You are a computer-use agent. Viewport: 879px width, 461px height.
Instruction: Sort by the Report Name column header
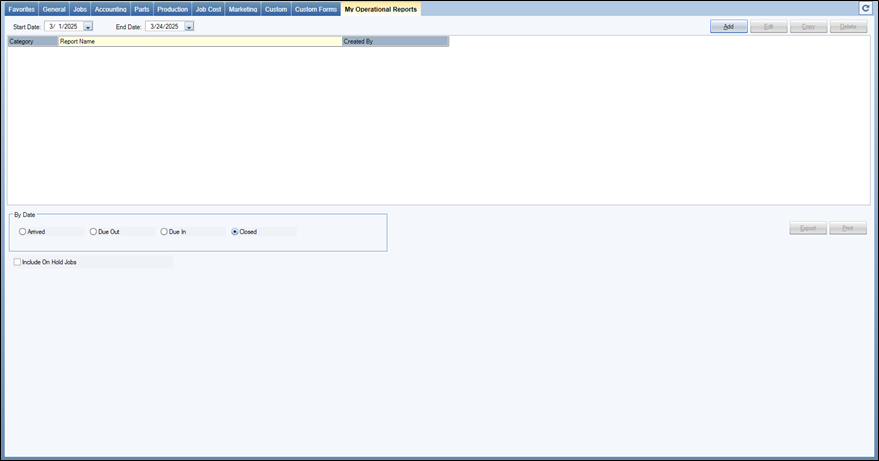click(200, 42)
